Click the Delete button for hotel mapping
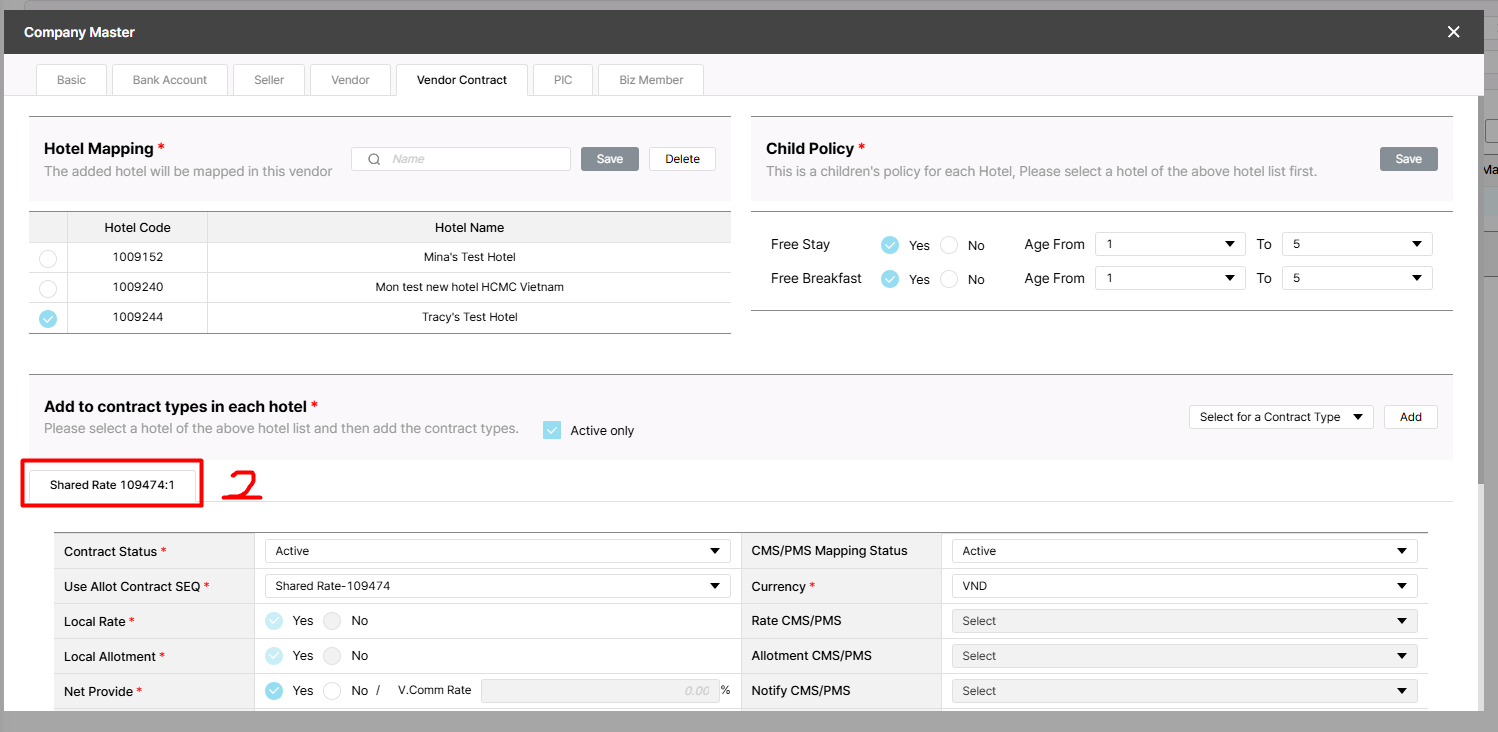This screenshot has width=1498, height=732. (682, 159)
